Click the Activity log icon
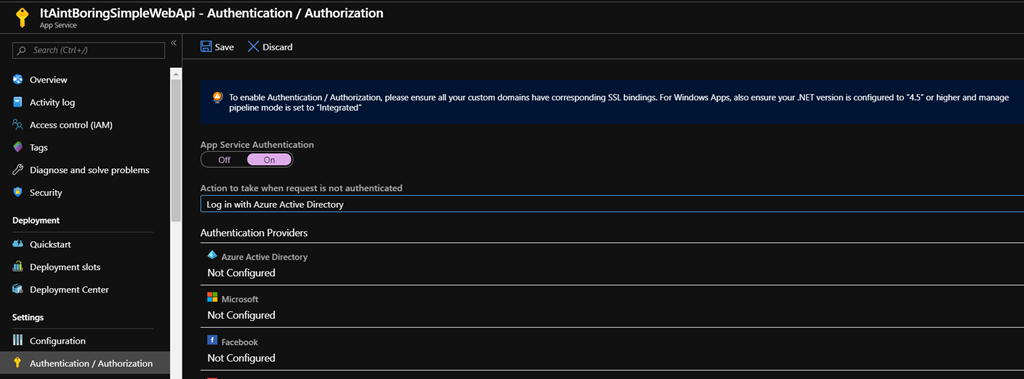1024x379 pixels. tap(18, 103)
